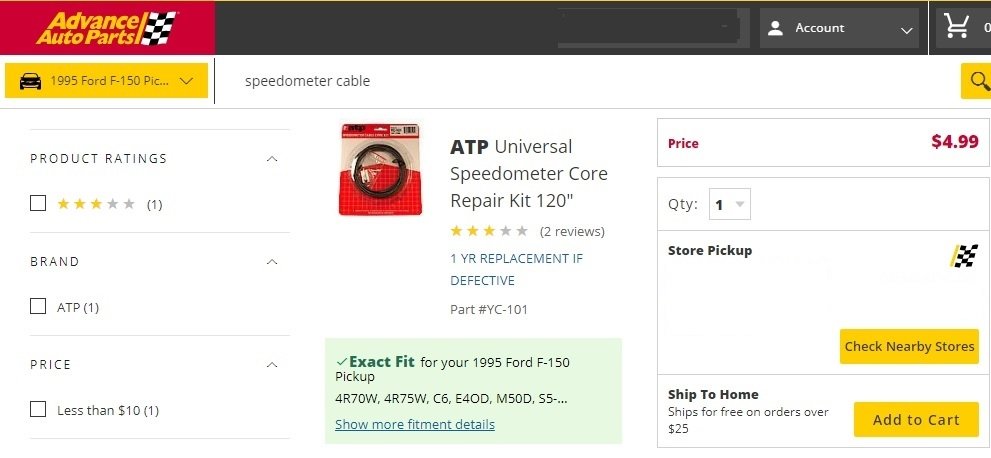Click the car icon in vehicle selector
Viewport: 991px width, 458px height.
[31, 81]
